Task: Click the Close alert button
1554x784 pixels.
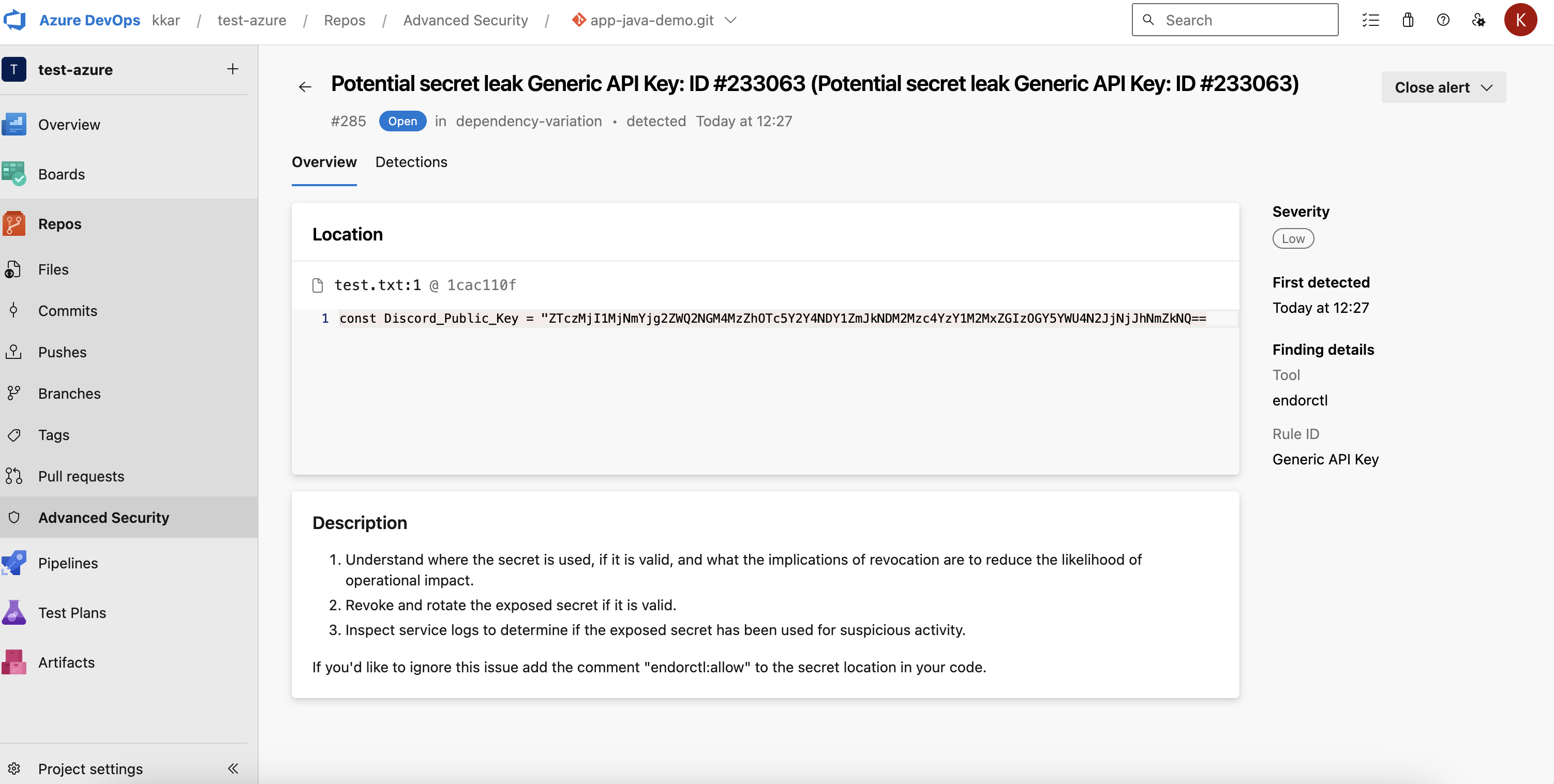Action: tap(1434, 87)
